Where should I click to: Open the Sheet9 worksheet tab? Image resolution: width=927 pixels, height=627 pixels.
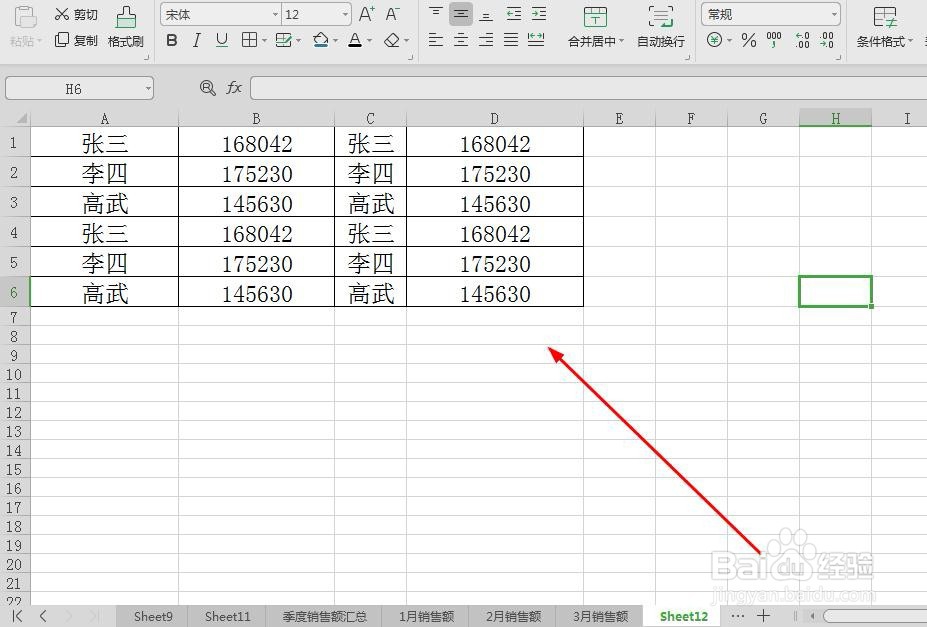(x=152, y=616)
